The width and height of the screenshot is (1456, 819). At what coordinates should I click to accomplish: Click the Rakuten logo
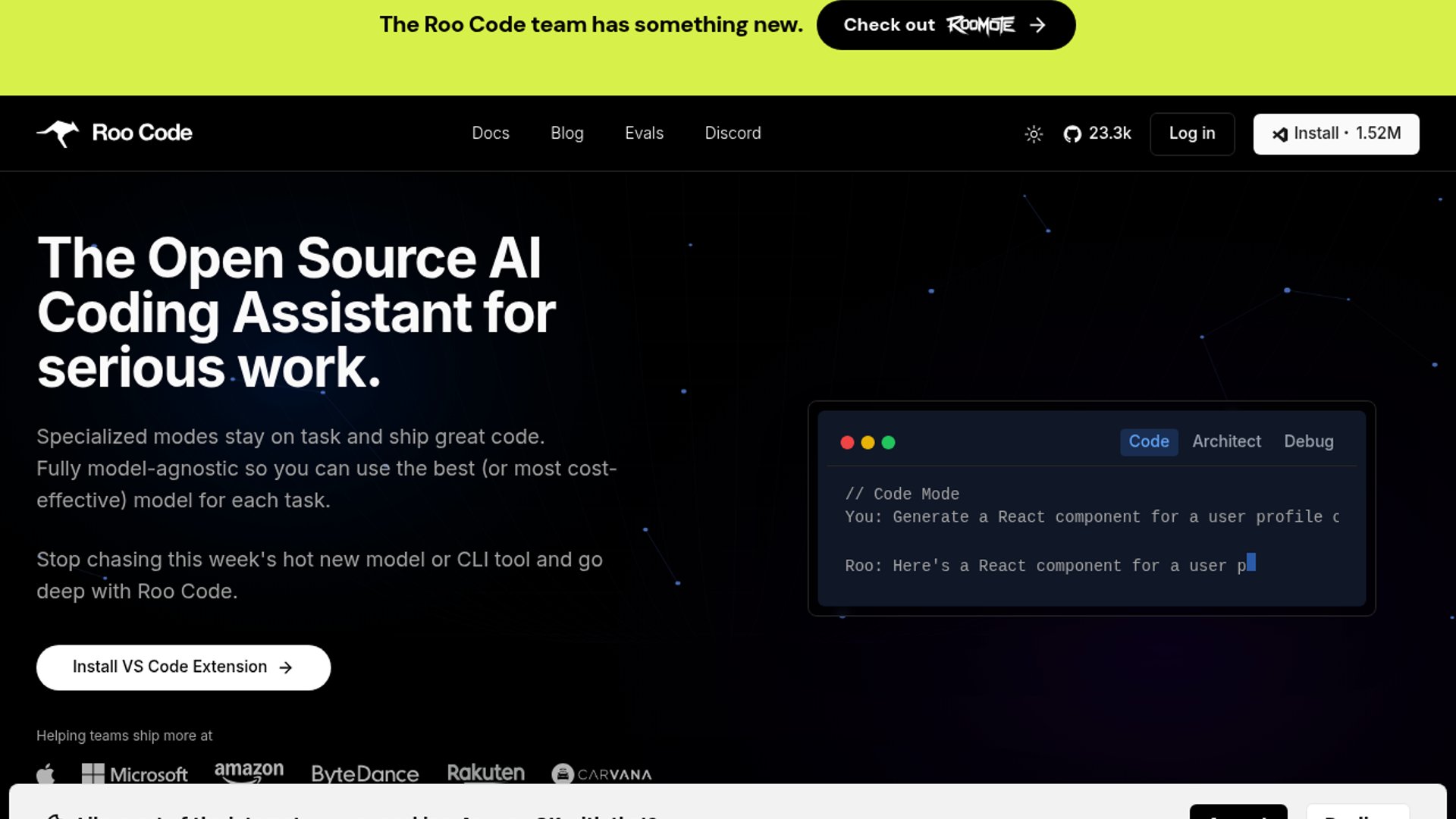(x=485, y=773)
